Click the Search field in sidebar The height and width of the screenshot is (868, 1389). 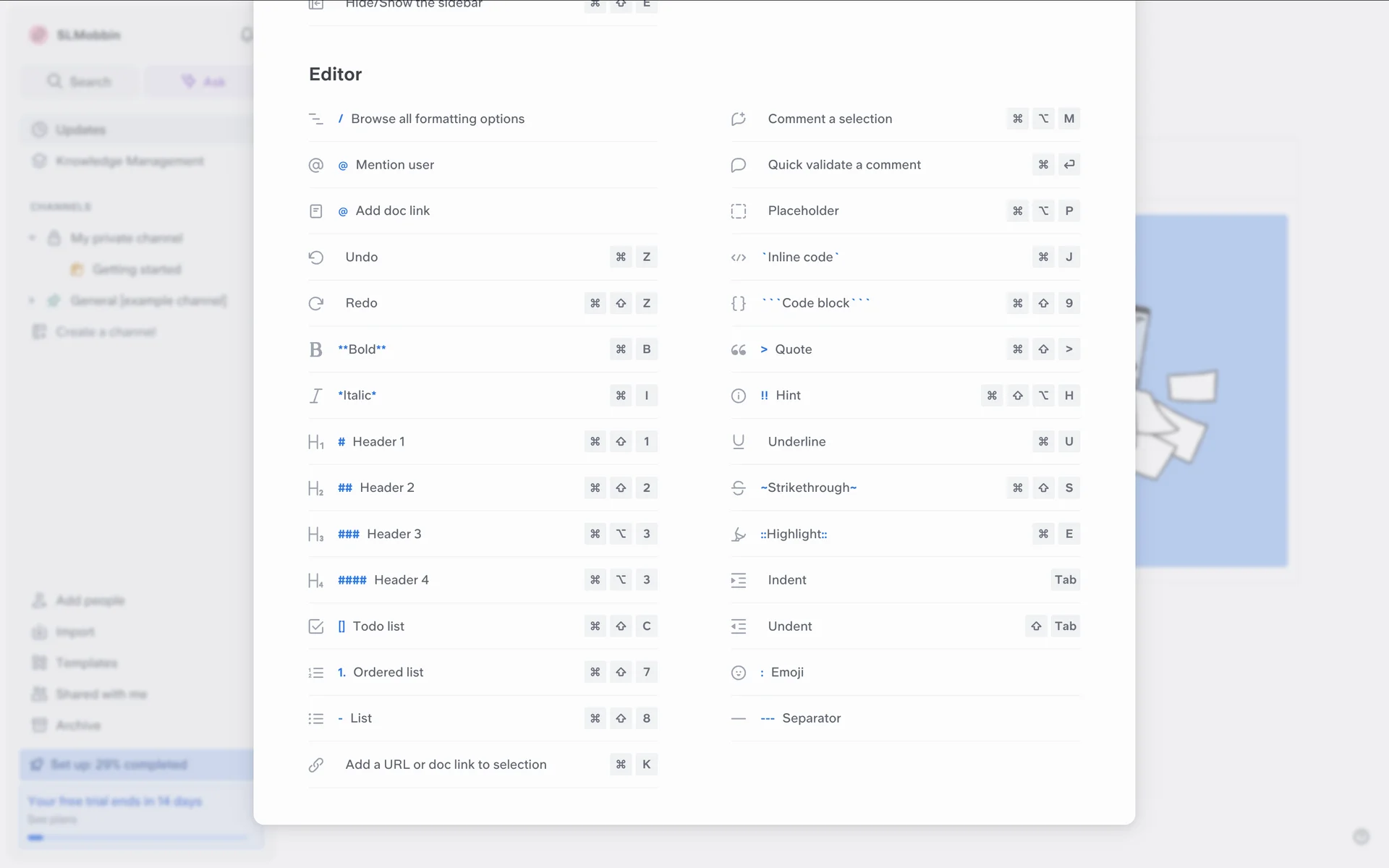80,82
